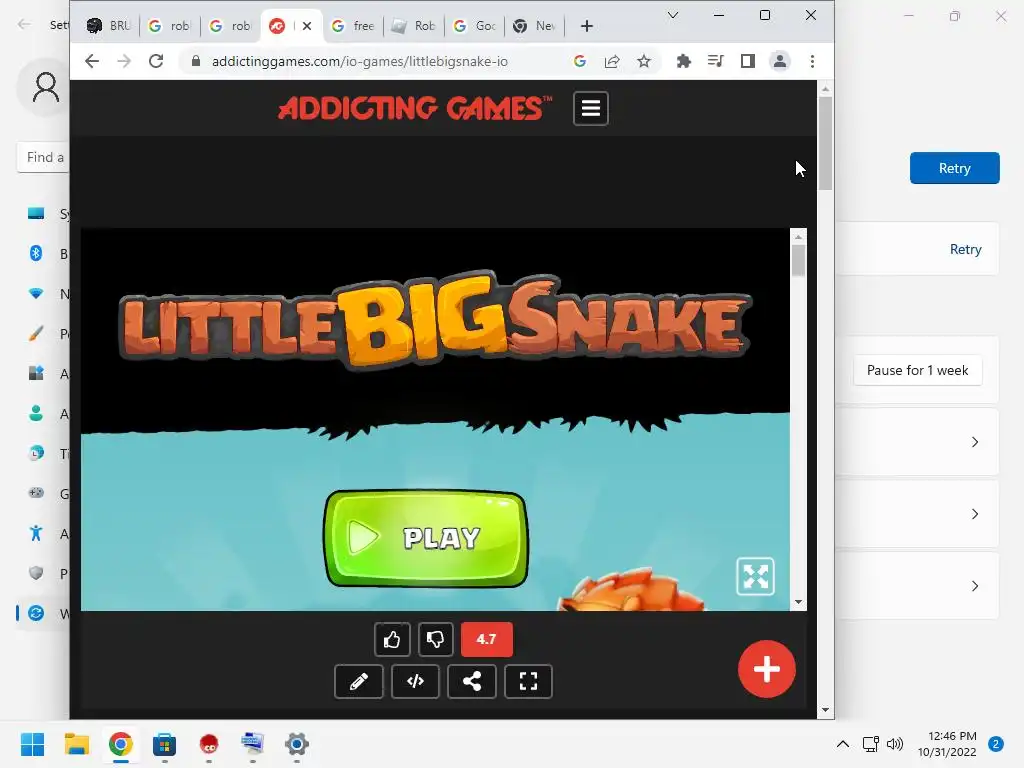This screenshot has width=1024, height=768.
Task: Select Personalization brush icon in Settings sidebar
Action: point(36,334)
